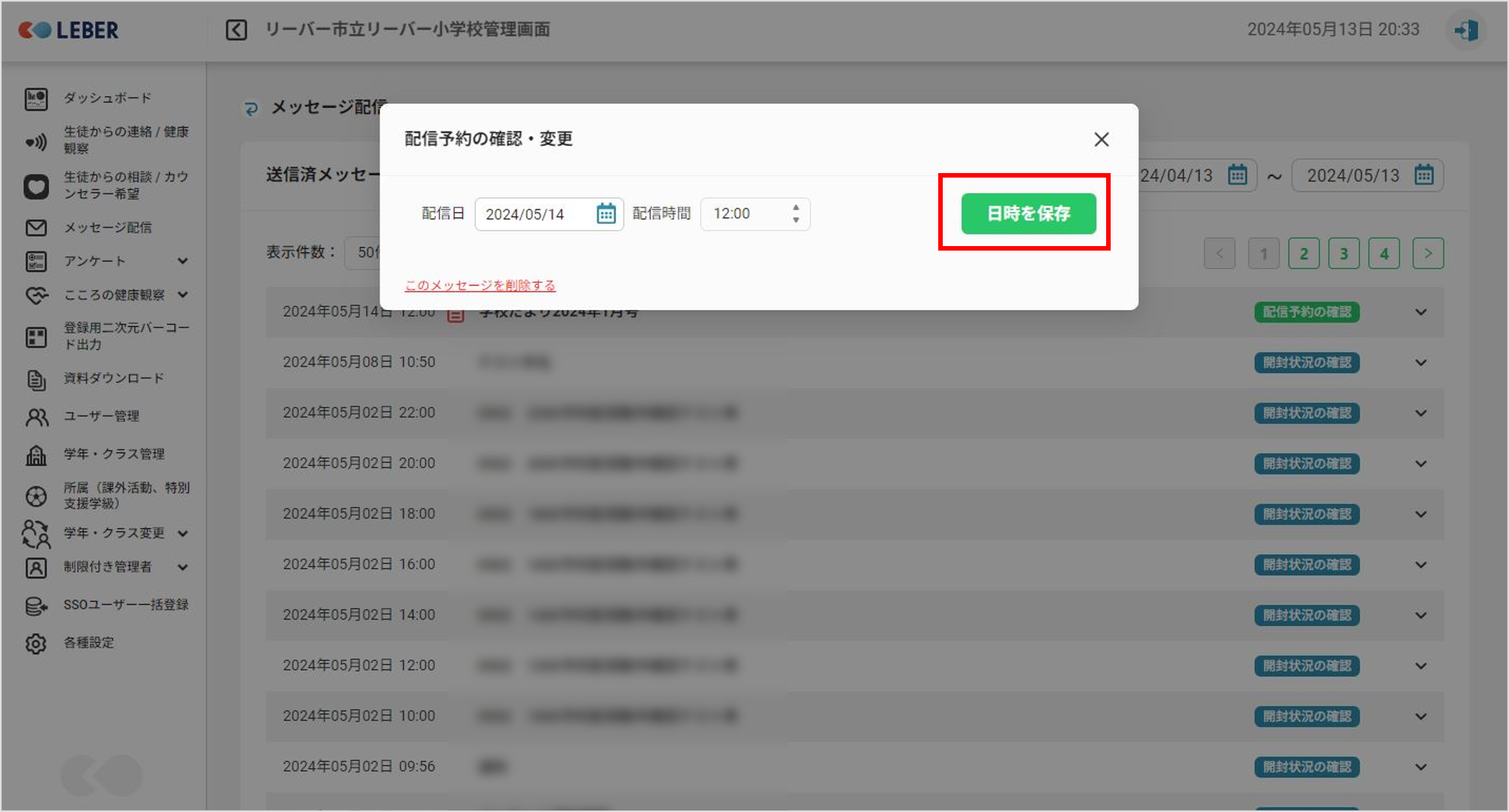The image size is (1509, 812).
Task: Click the 資料ダウンロード document icon
Action: pyautogui.click(x=35, y=379)
